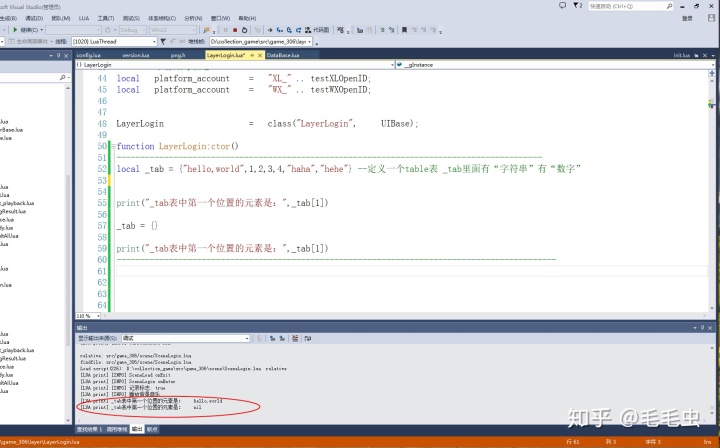The image size is (720, 448).
Task: Click the Step Out icon
Action: pos(298,30)
